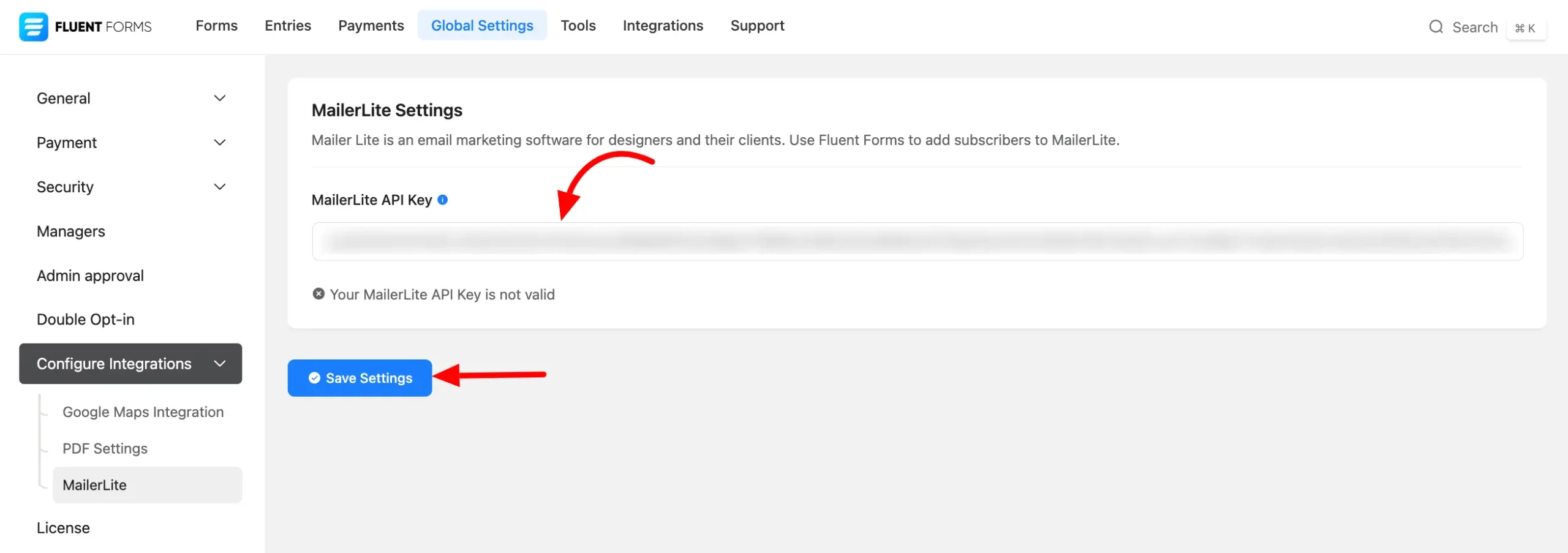Click the info icon beside MailerLite API Key

(x=442, y=200)
